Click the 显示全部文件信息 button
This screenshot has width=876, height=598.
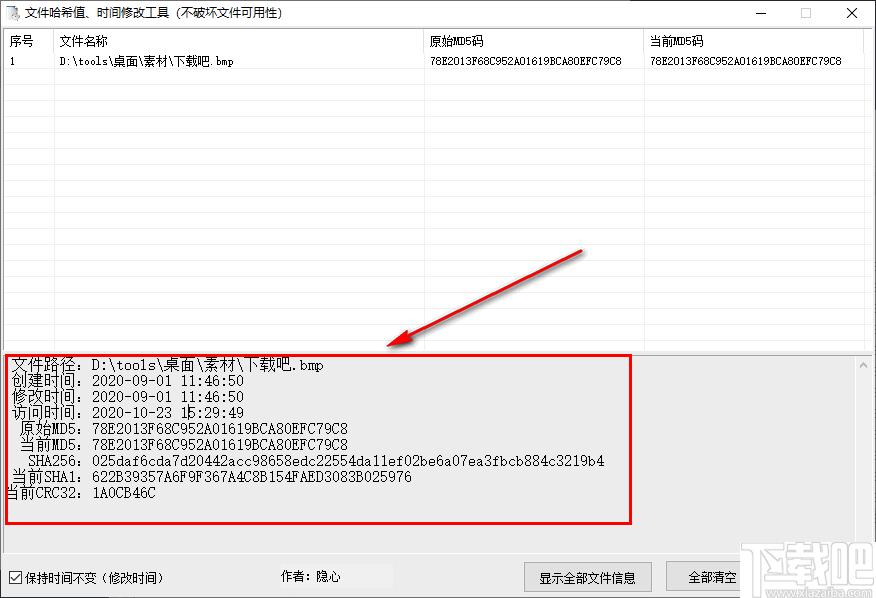(588, 577)
